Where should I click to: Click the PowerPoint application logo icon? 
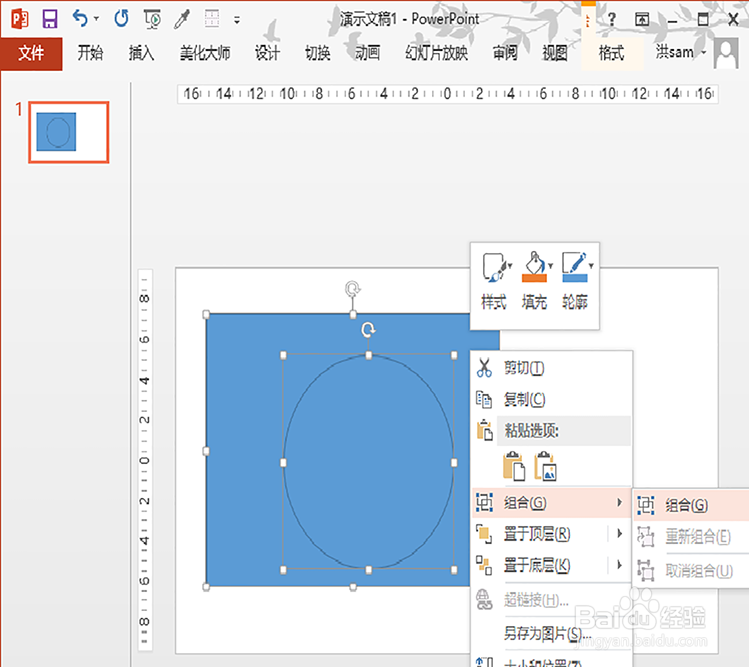click(x=20, y=19)
